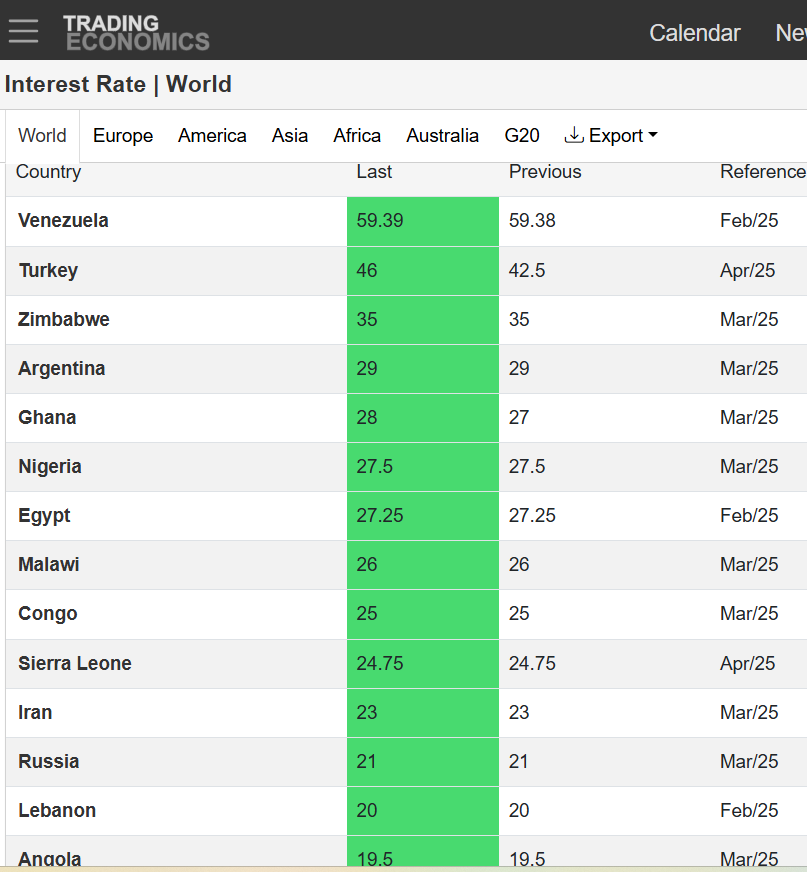
Task: Sort by the Previous column header
Action: pos(545,172)
